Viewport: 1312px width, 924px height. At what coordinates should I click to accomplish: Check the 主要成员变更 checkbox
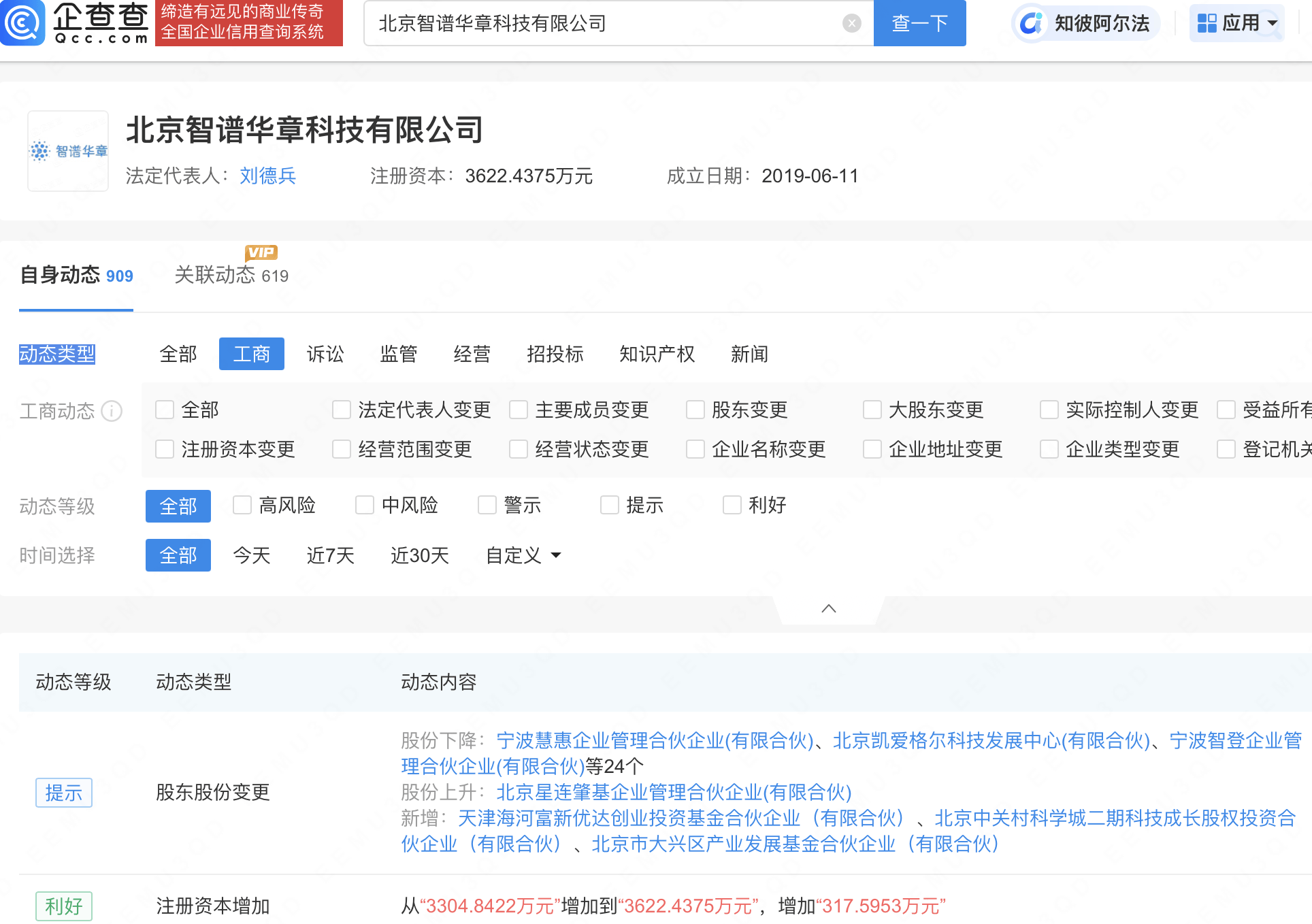click(x=519, y=410)
